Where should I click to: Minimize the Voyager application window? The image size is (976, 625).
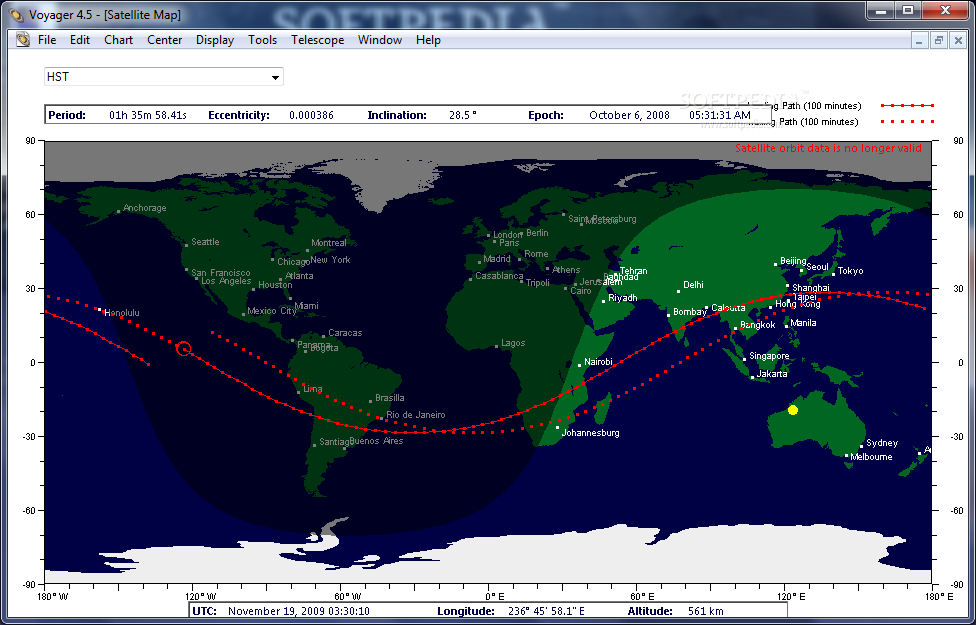point(880,9)
